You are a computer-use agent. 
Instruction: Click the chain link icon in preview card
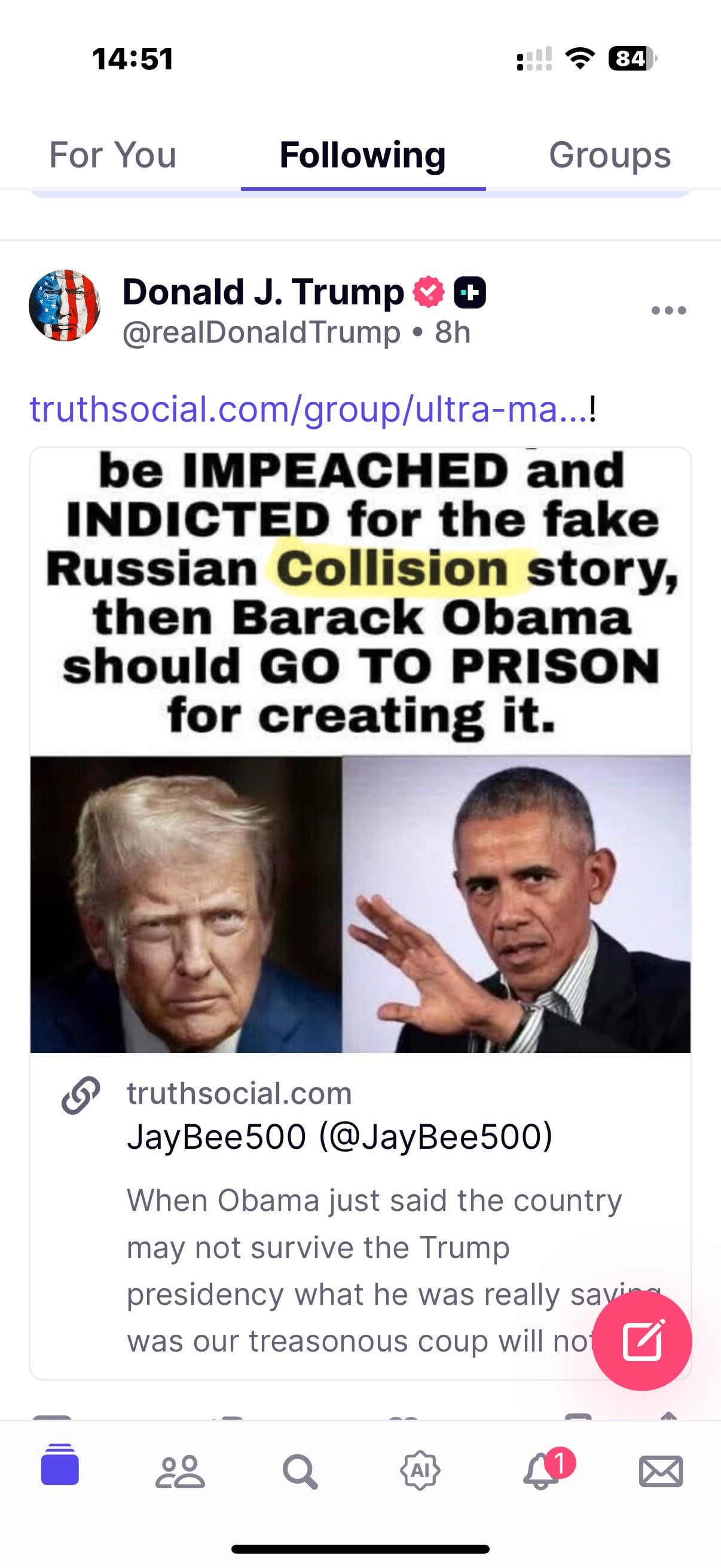pos(80,1095)
